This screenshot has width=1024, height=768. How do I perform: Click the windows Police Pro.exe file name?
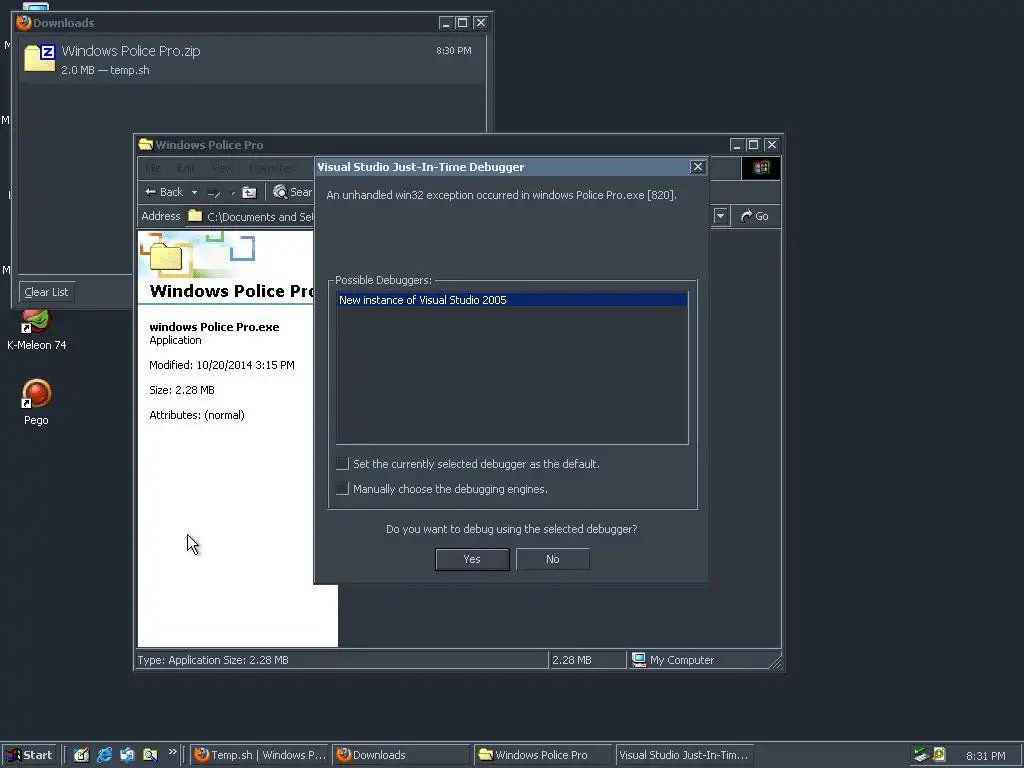[x=214, y=327]
